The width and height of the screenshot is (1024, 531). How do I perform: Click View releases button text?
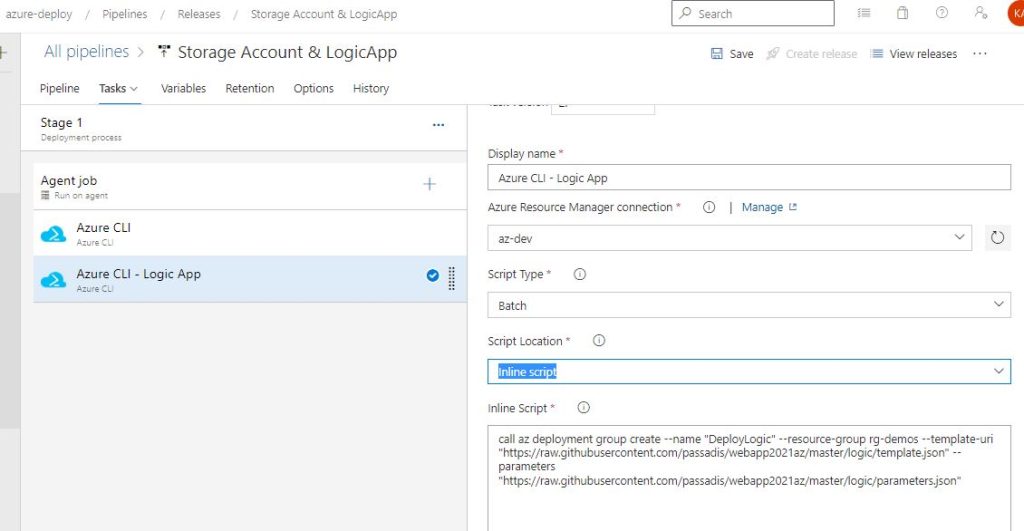click(923, 54)
